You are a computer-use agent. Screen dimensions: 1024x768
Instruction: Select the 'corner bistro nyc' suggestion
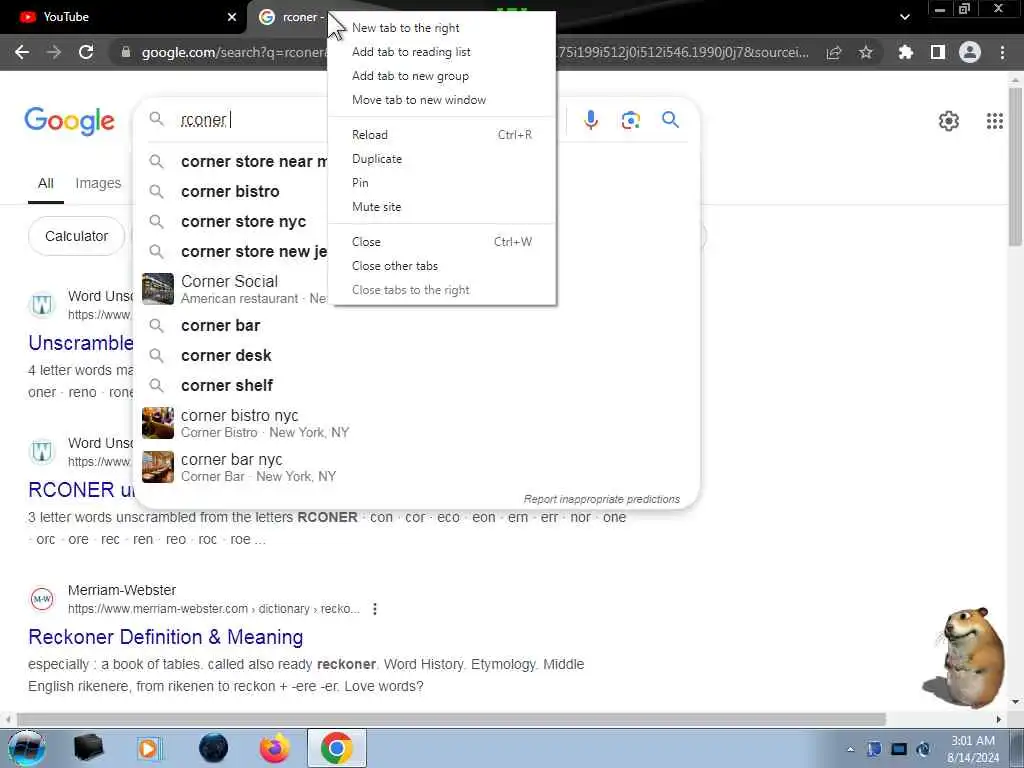417,423
